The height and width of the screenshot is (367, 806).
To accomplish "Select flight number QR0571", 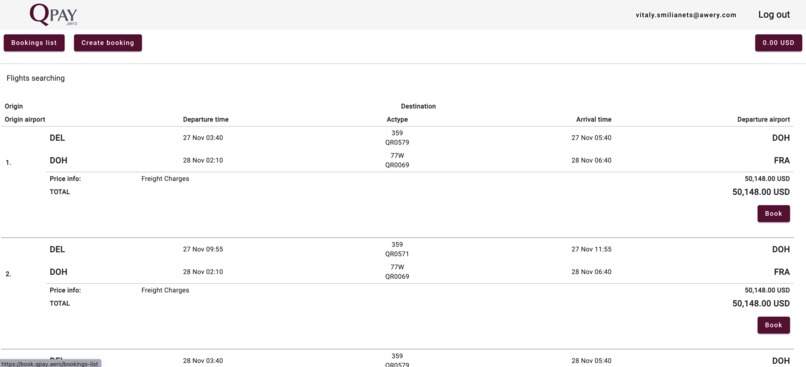I will [x=397, y=254].
